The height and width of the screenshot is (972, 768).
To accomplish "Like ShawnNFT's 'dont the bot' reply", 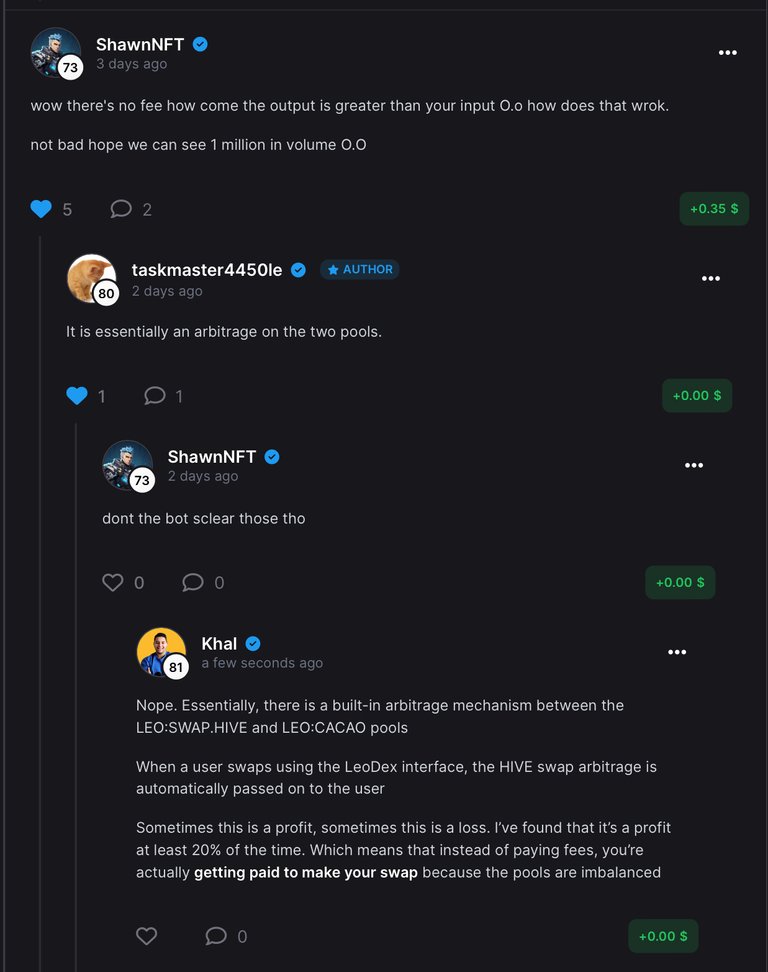I will [113, 582].
